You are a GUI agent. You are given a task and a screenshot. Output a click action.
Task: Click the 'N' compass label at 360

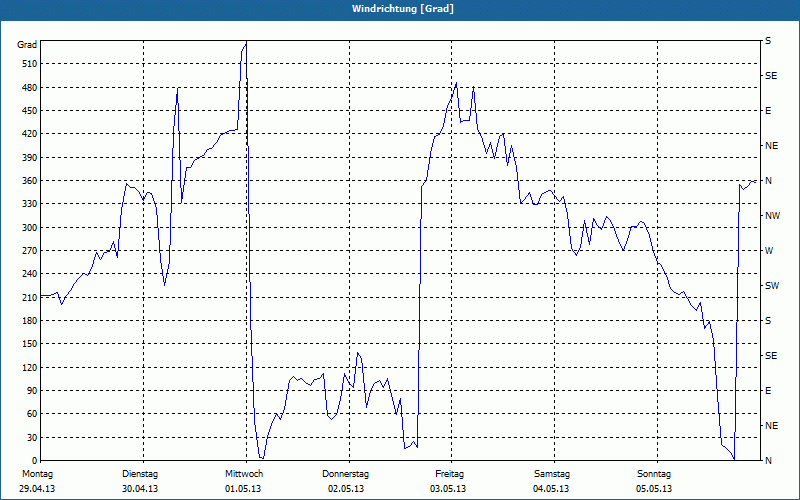769,181
